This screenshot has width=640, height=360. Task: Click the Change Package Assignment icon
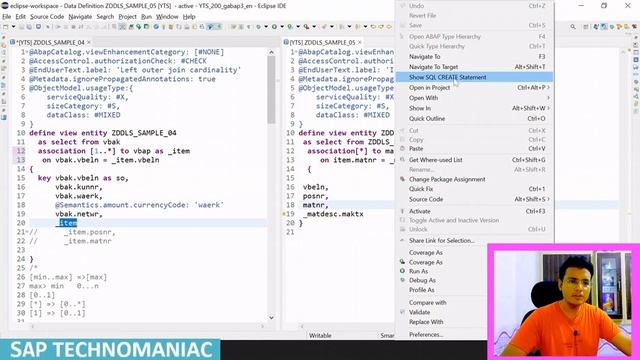click(x=402, y=179)
